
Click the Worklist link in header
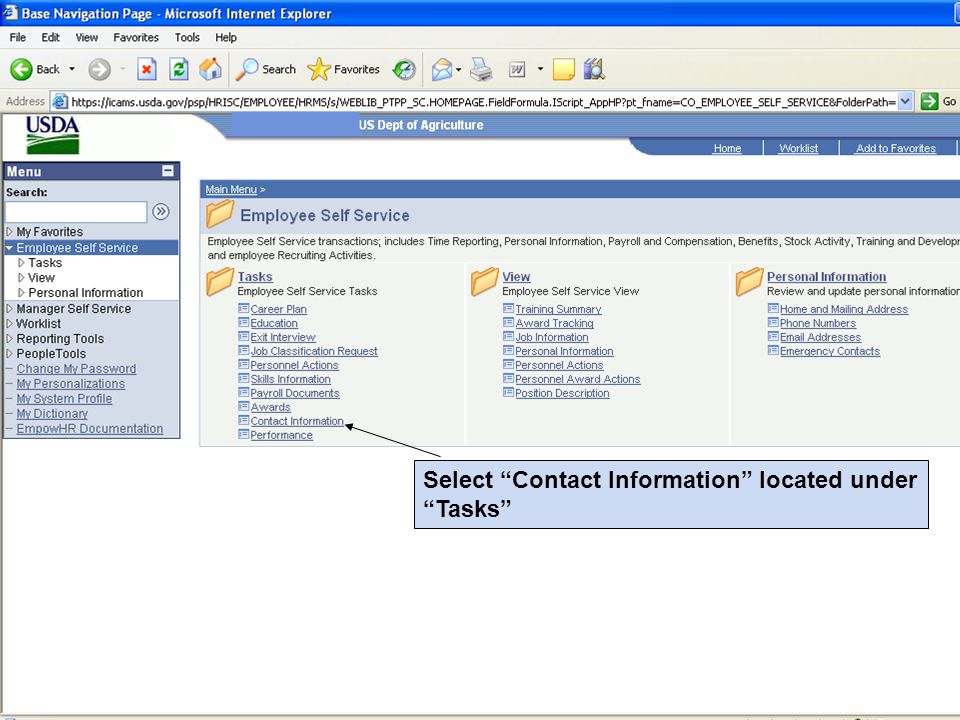pos(798,148)
